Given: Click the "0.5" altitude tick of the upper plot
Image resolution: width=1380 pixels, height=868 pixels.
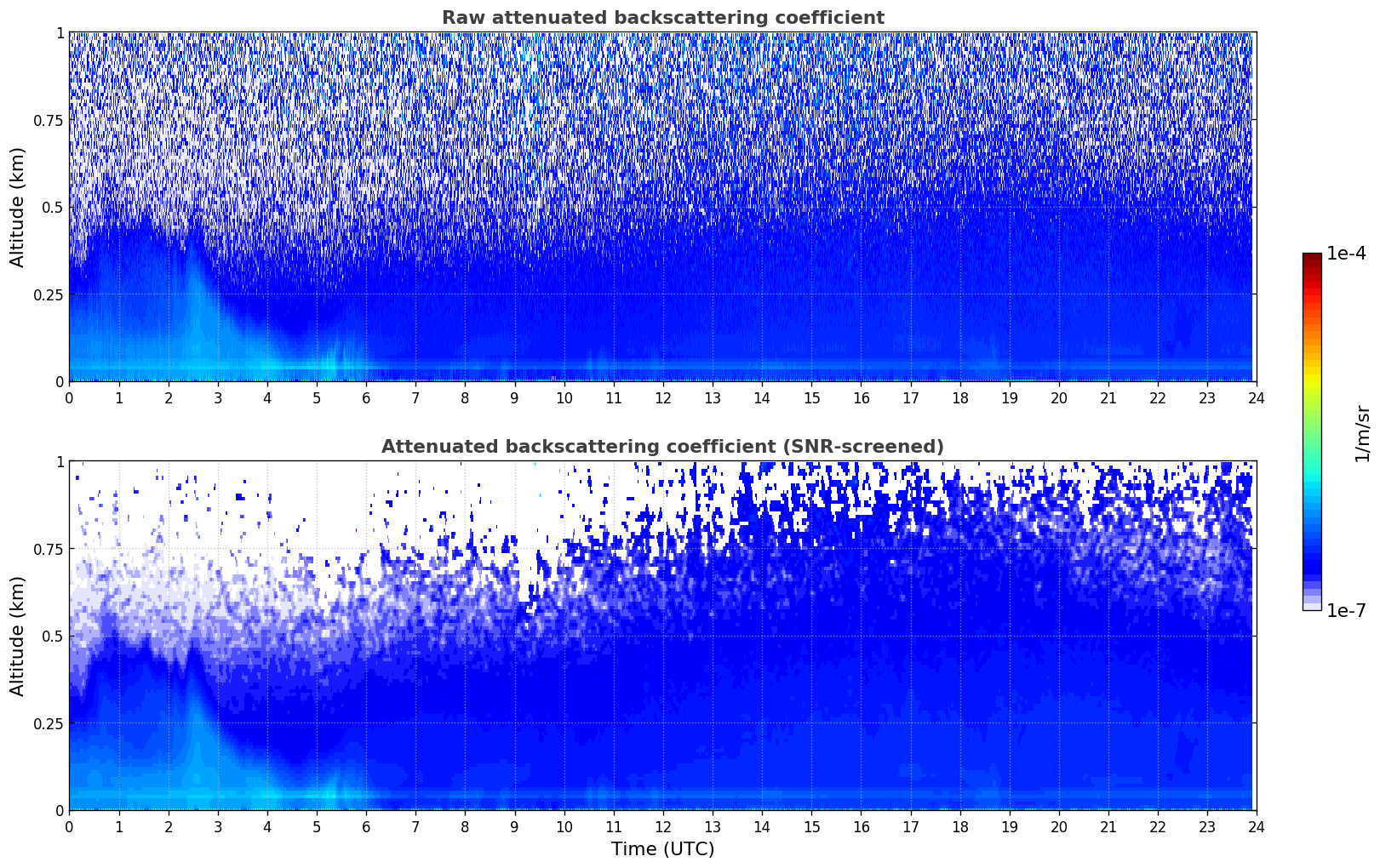Looking at the screenshot, I should click(53, 208).
